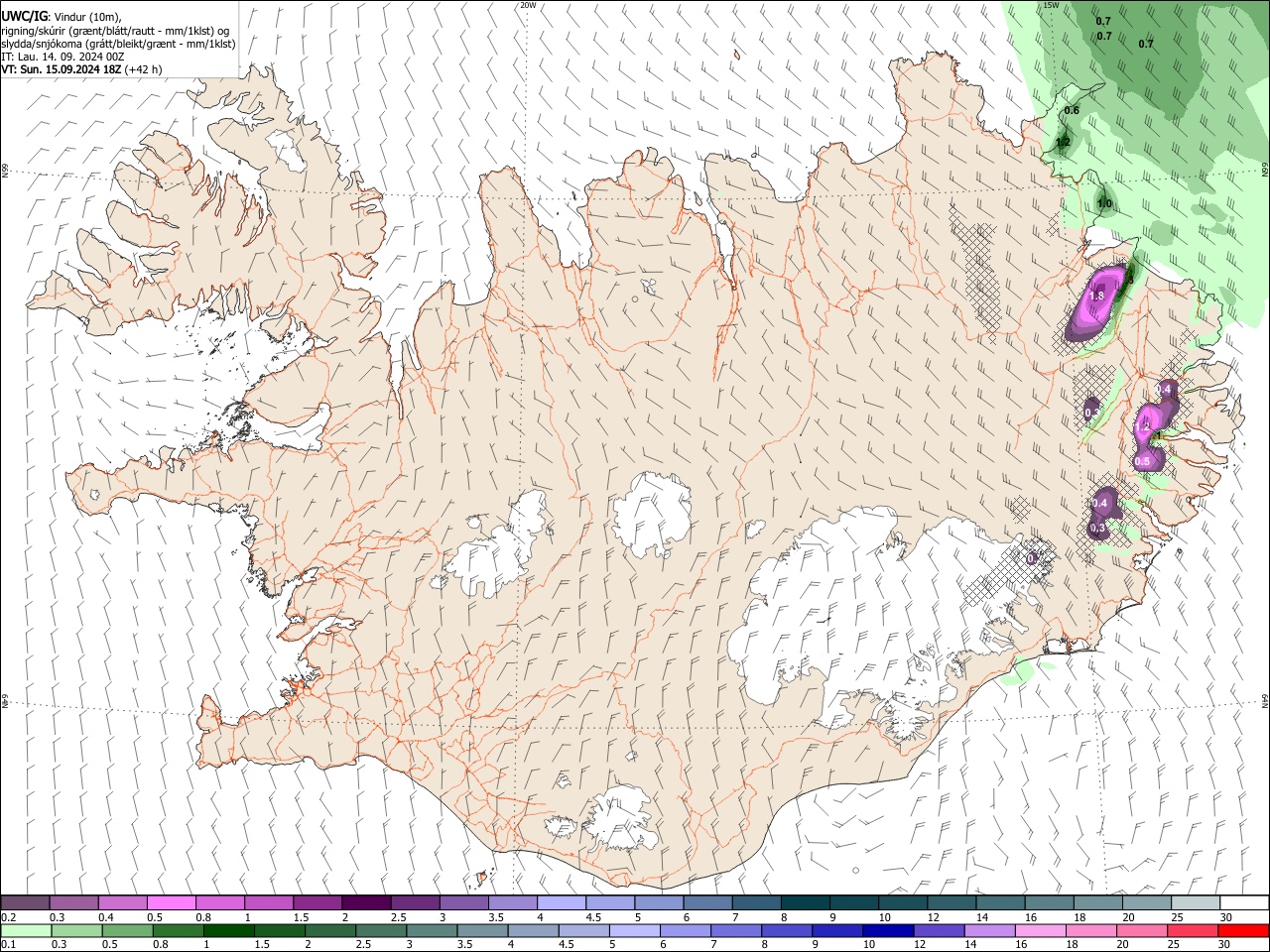This screenshot has width=1270, height=952.
Task: Click the light violet swatch labeled 14 in the rain scale
Action: tap(990, 930)
